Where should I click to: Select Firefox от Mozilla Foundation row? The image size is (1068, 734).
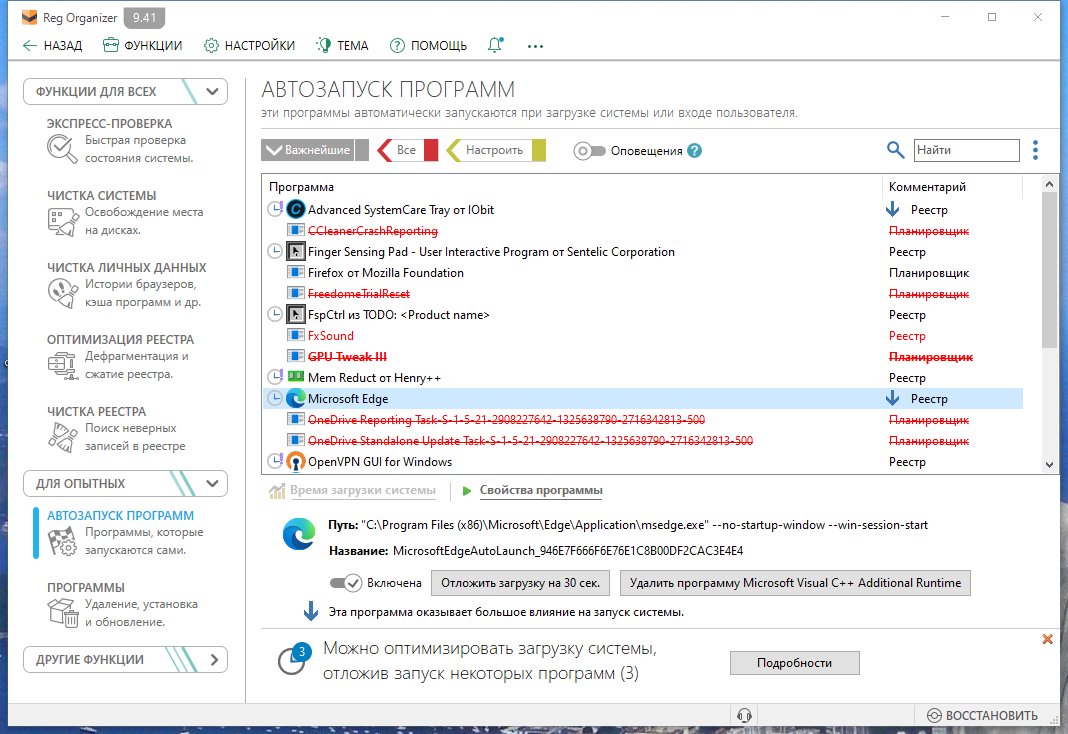pos(643,272)
